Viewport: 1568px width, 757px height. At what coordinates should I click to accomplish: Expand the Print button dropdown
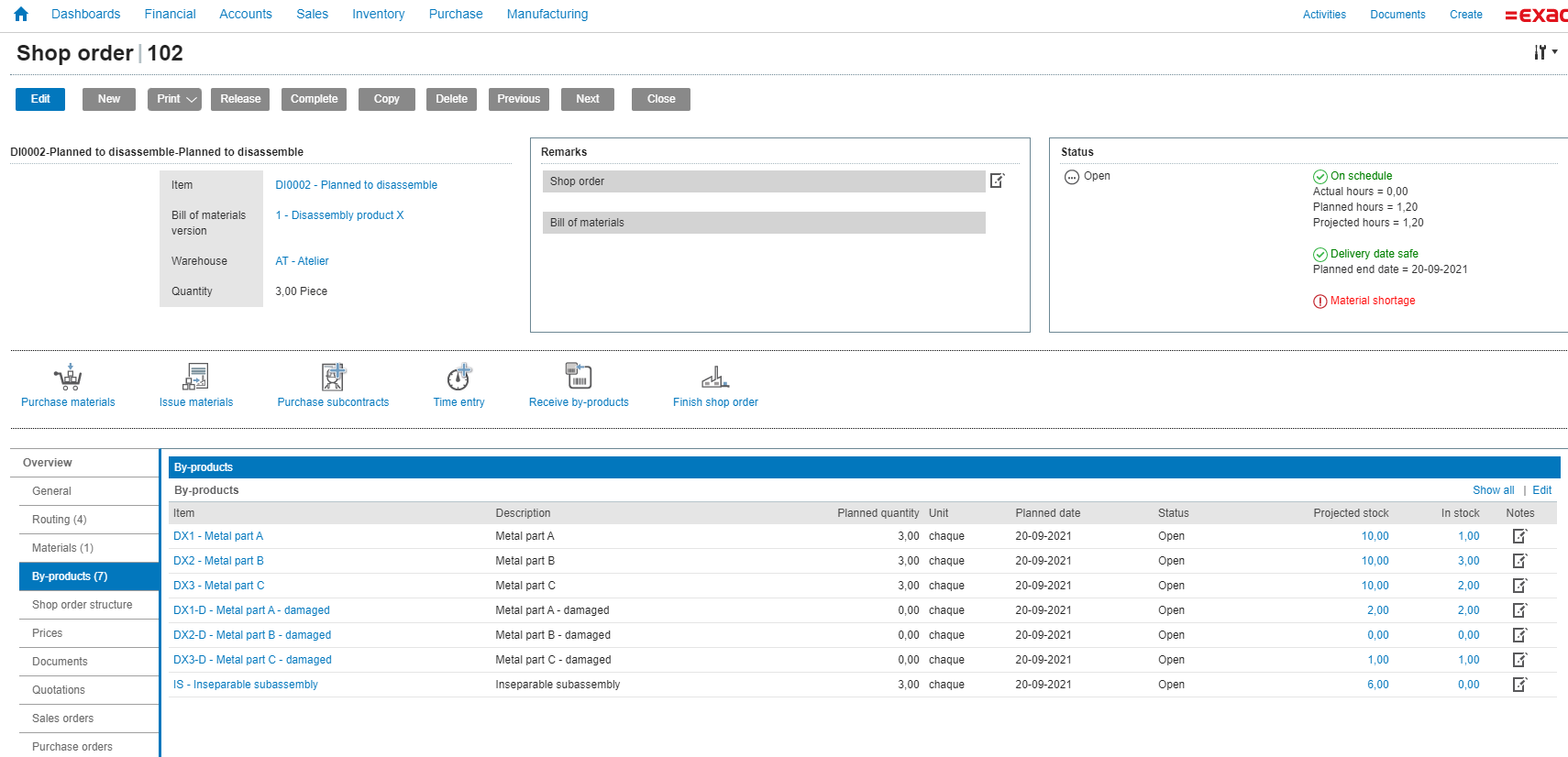coord(192,99)
